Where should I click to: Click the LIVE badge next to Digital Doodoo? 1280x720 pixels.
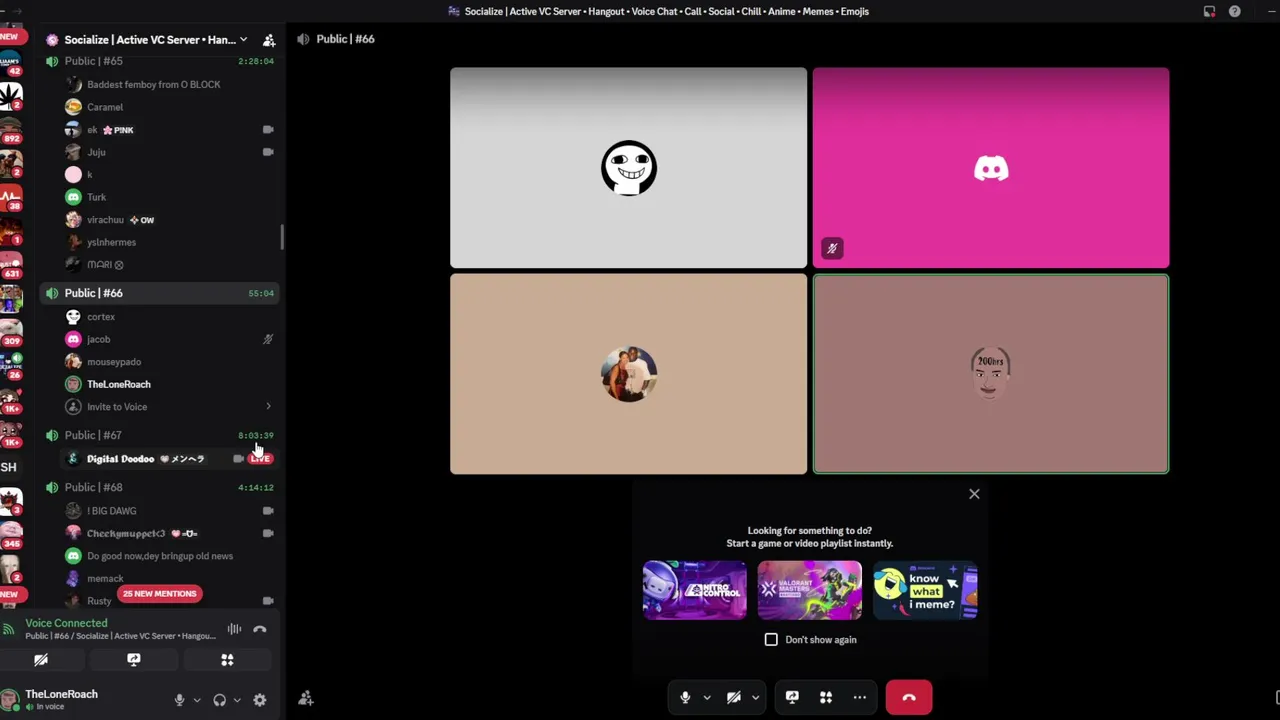(260, 459)
